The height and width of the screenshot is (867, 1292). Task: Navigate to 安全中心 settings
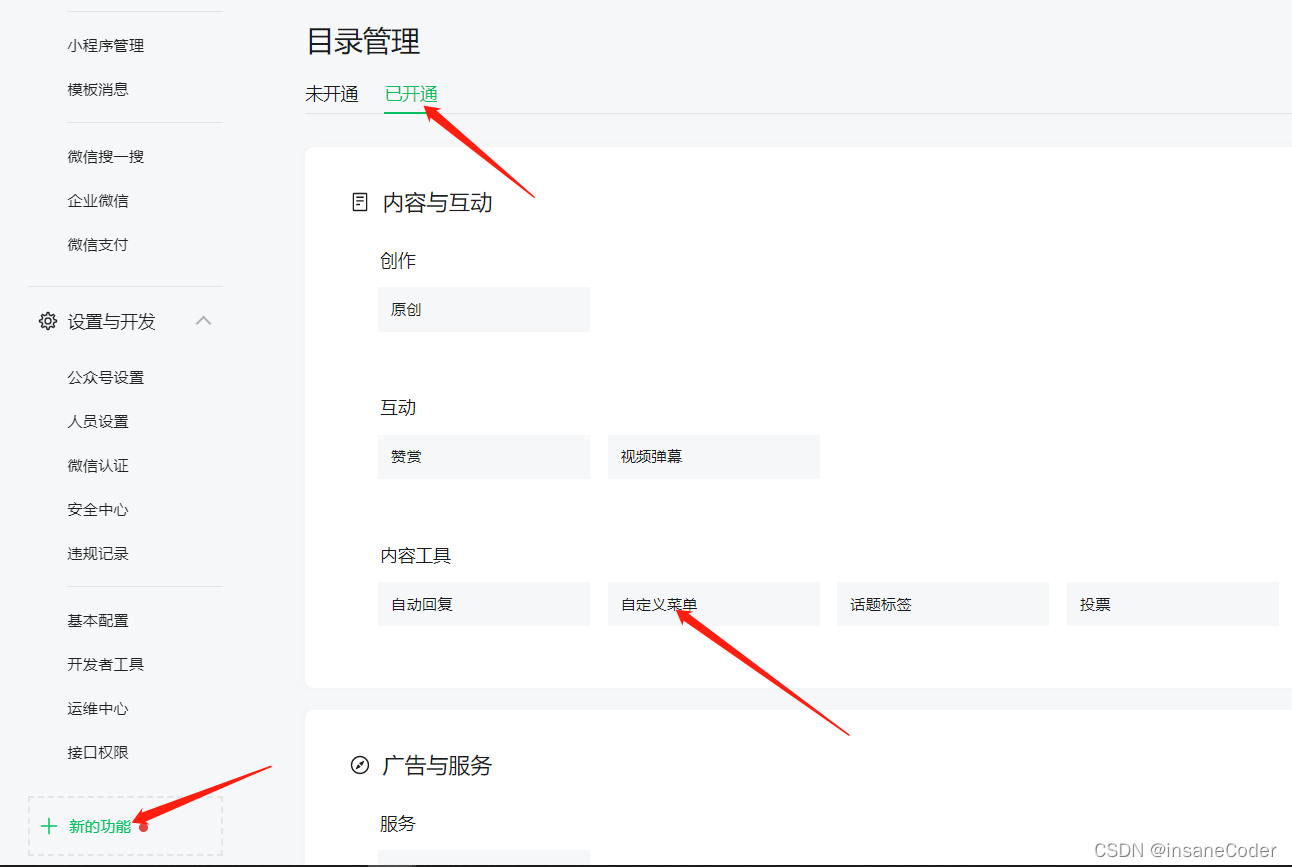pyautogui.click(x=97, y=508)
